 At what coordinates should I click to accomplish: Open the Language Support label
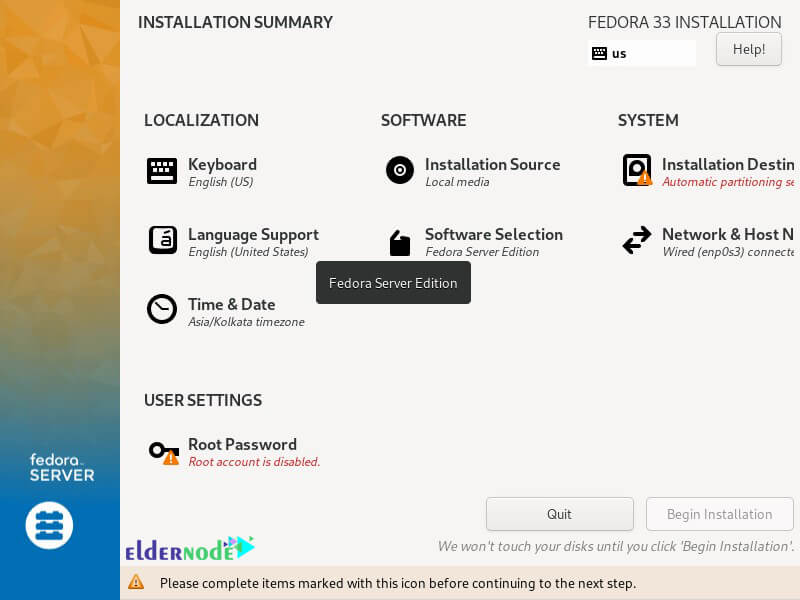pyautogui.click(x=253, y=235)
